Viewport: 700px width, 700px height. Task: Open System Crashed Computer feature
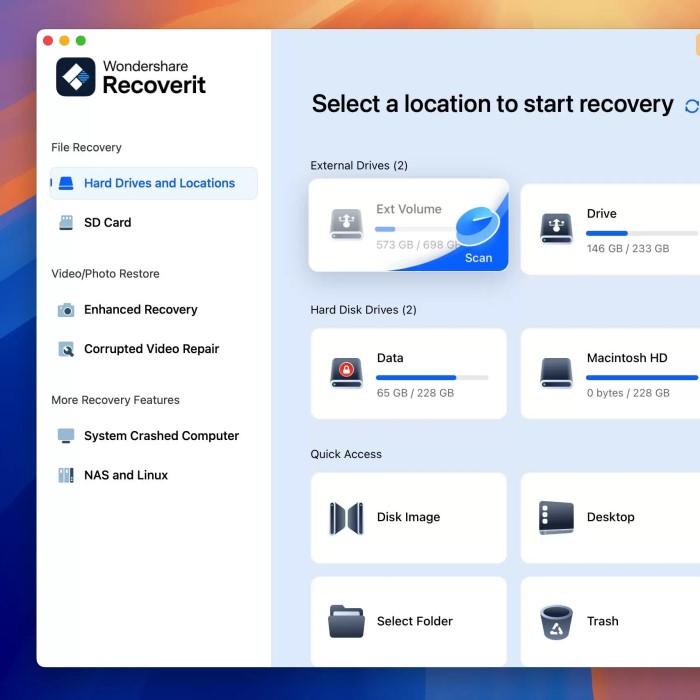pyautogui.click(x=154, y=436)
